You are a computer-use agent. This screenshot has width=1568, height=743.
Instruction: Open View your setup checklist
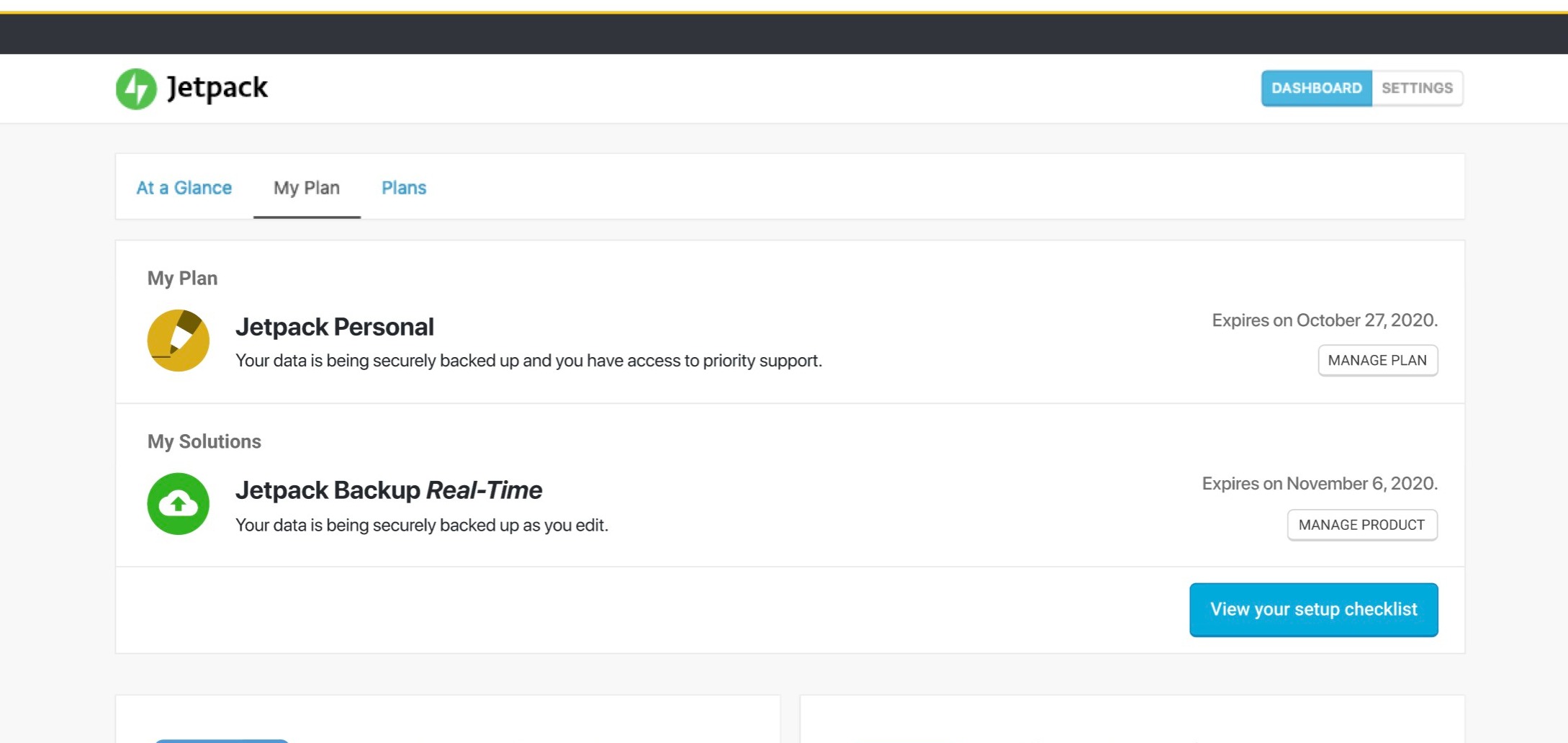click(1314, 610)
